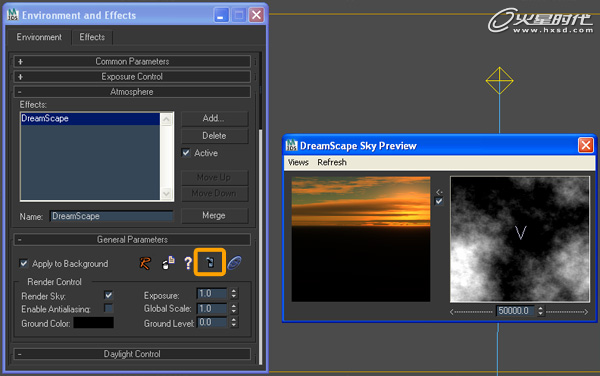Screen dimensions: 600x376
Task: Click the Merge button
Action: (214, 216)
